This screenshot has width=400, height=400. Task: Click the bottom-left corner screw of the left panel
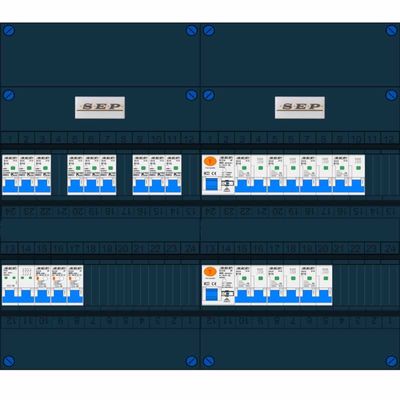coord(9,361)
